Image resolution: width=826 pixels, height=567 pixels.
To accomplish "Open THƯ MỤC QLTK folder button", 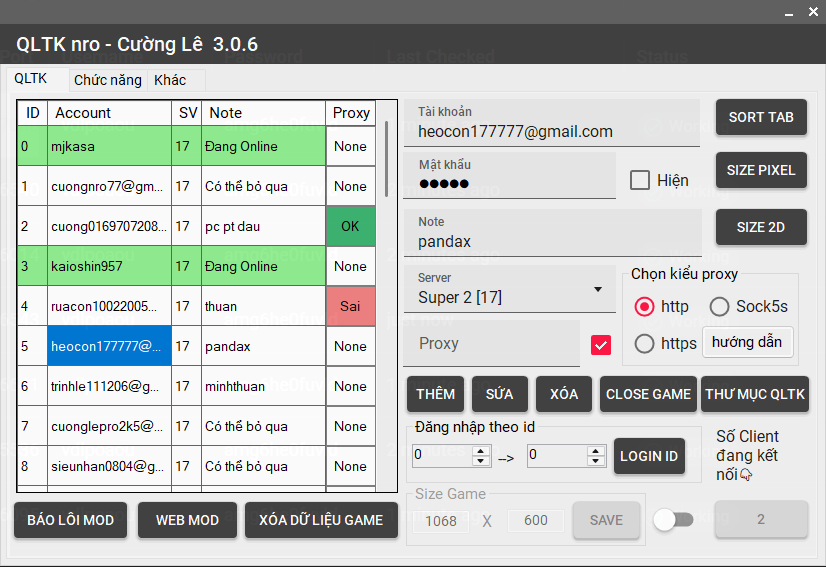I will [x=755, y=394].
